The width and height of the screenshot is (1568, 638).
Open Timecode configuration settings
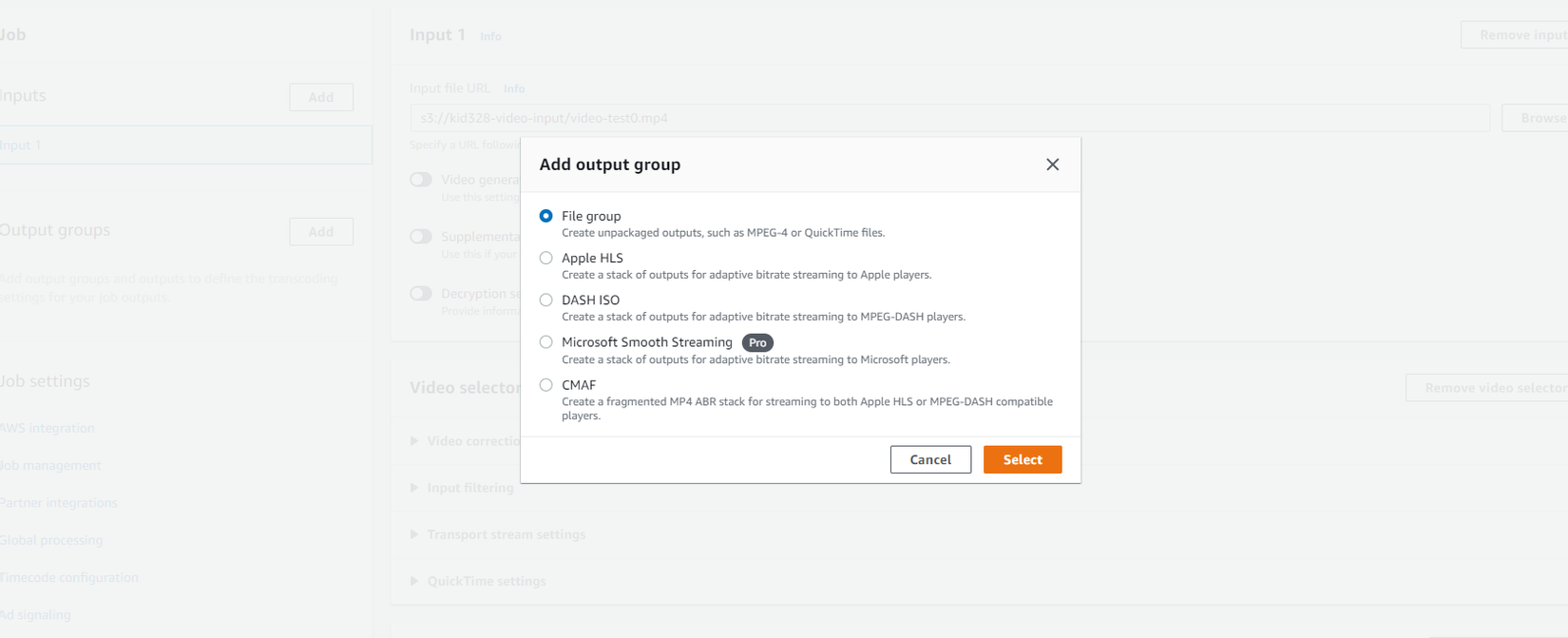pos(69,577)
